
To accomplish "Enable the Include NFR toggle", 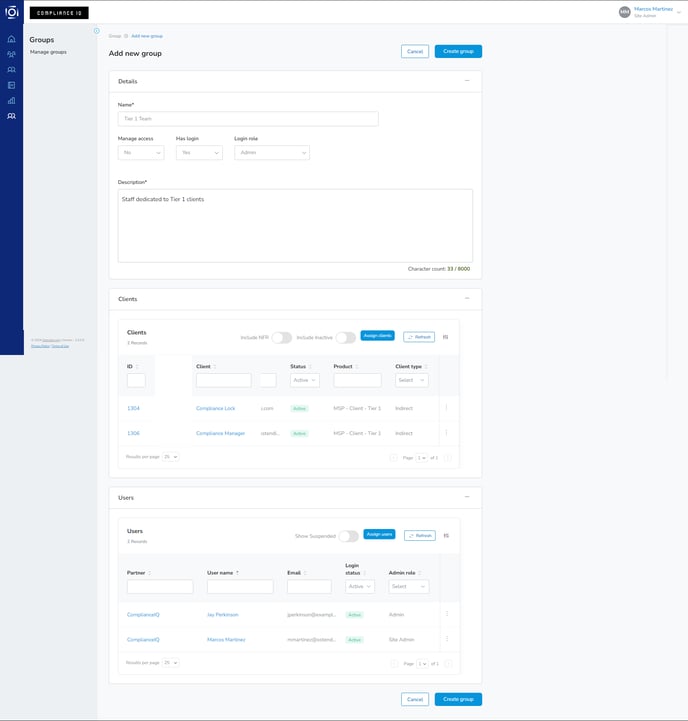I will [x=282, y=337].
